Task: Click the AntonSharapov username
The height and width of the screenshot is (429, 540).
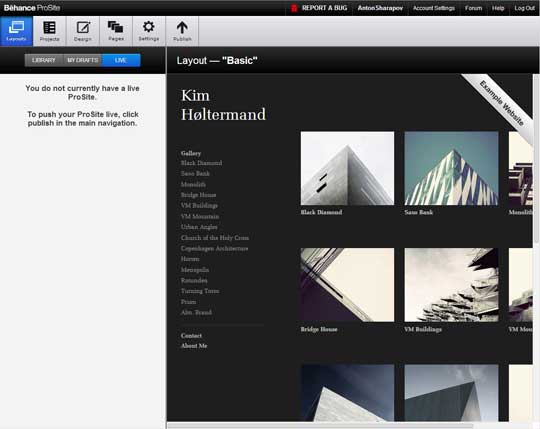Action: pyautogui.click(x=380, y=8)
